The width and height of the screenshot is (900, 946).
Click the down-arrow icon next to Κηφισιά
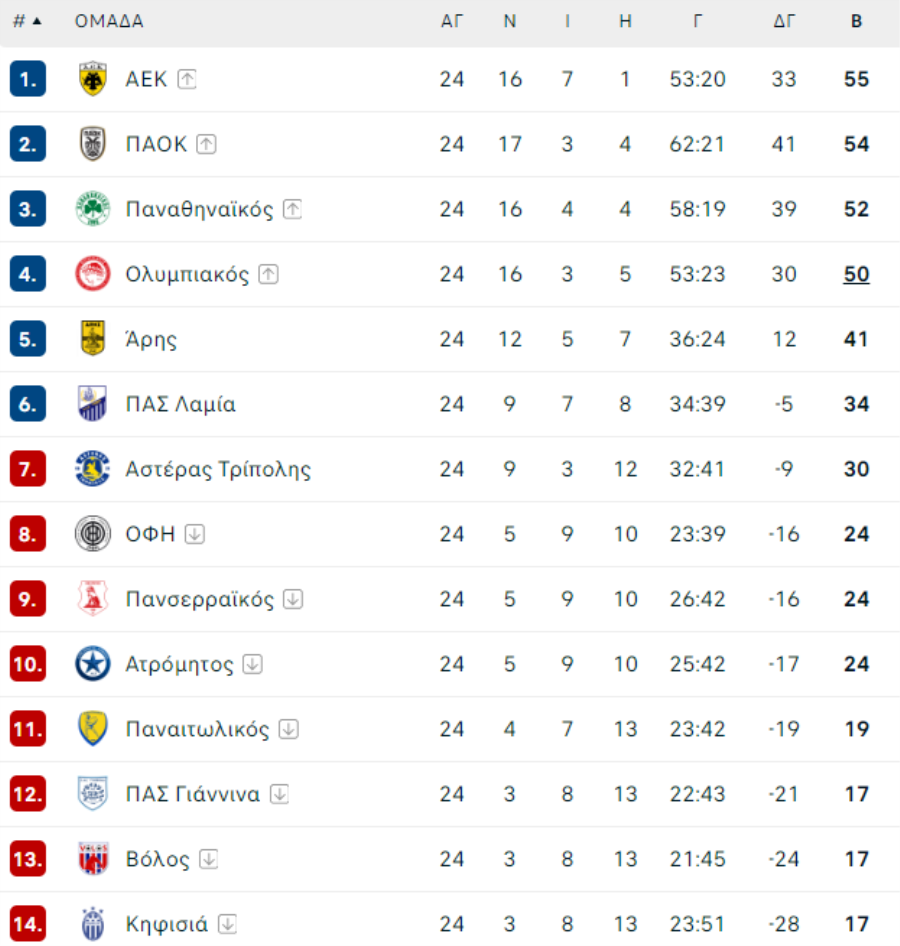[227, 924]
